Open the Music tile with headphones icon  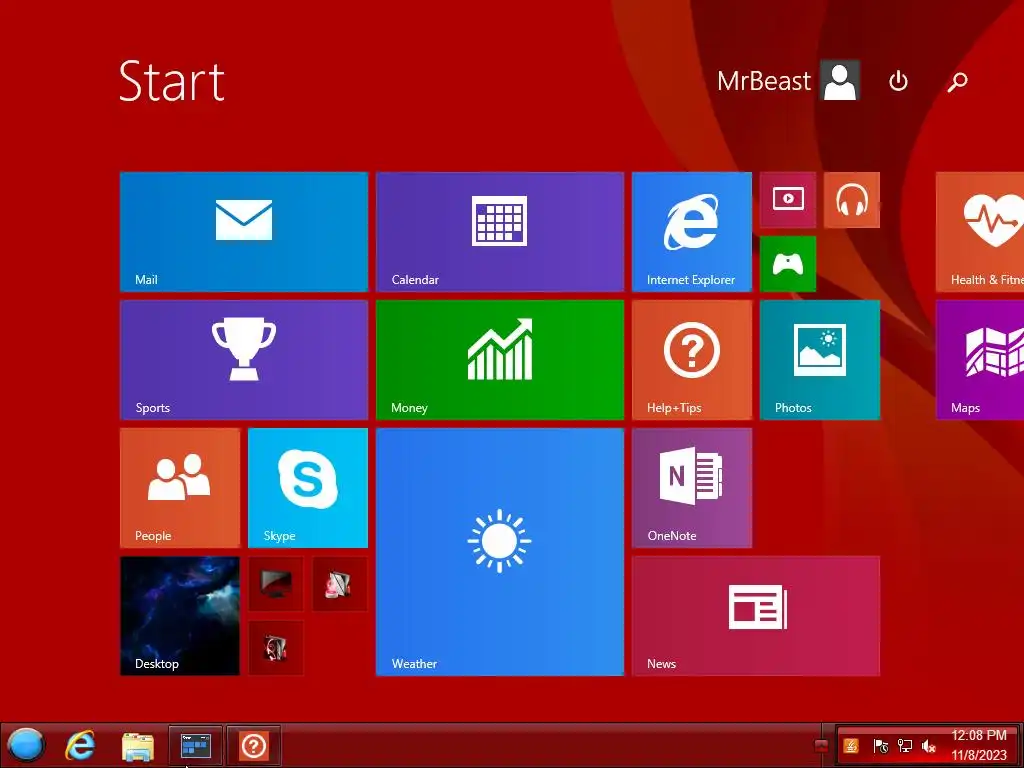[x=852, y=200]
